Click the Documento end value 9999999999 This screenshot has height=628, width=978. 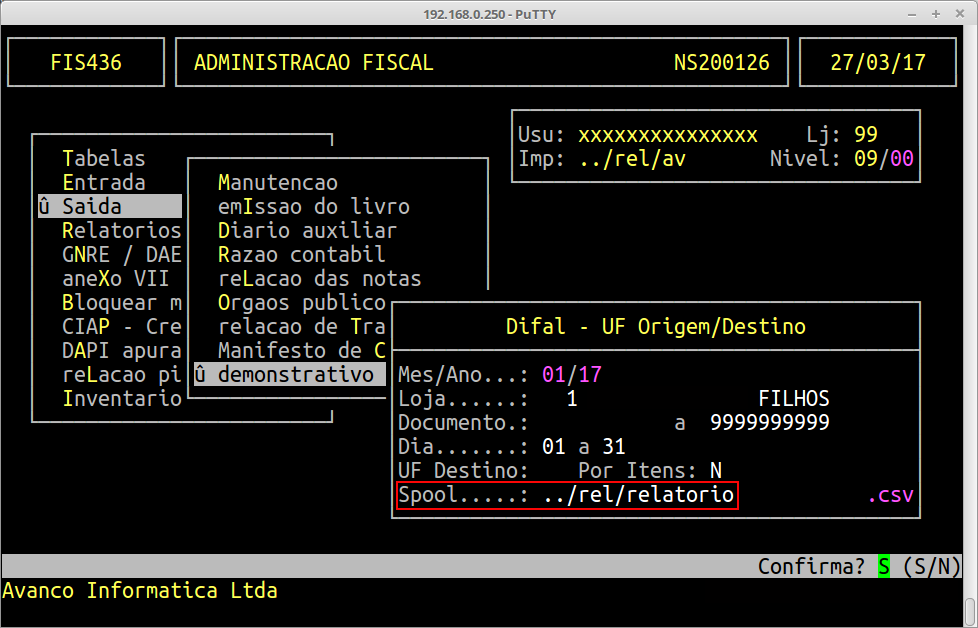tap(770, 423)
